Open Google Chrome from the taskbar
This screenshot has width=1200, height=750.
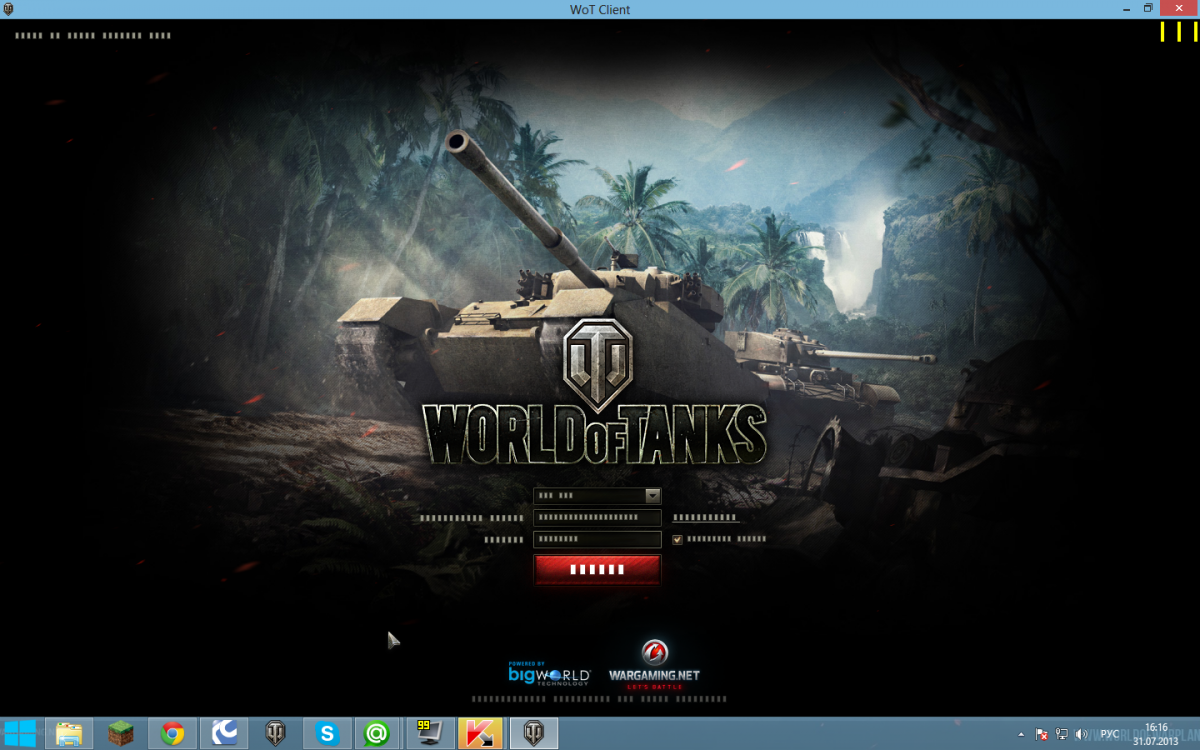(172, 733)
